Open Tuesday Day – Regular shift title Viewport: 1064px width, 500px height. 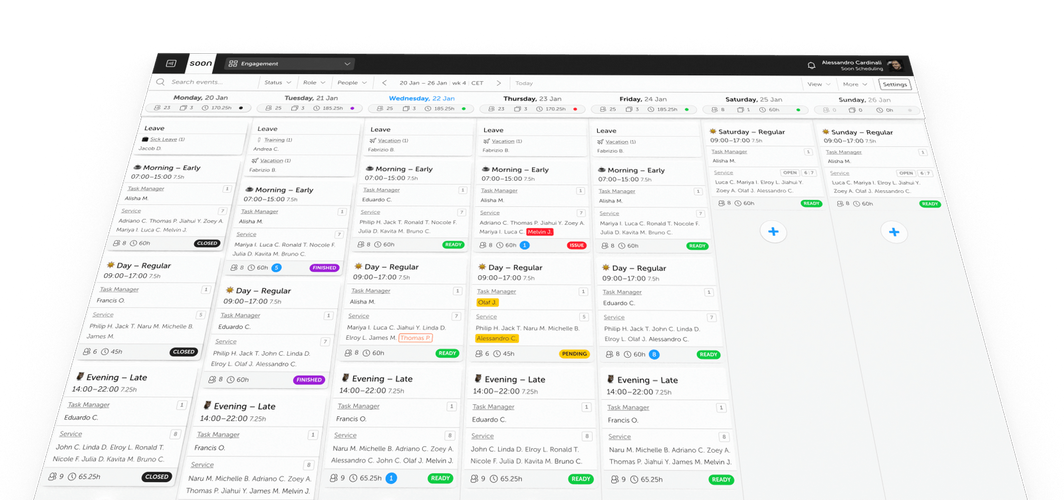[x=263, y=291]
